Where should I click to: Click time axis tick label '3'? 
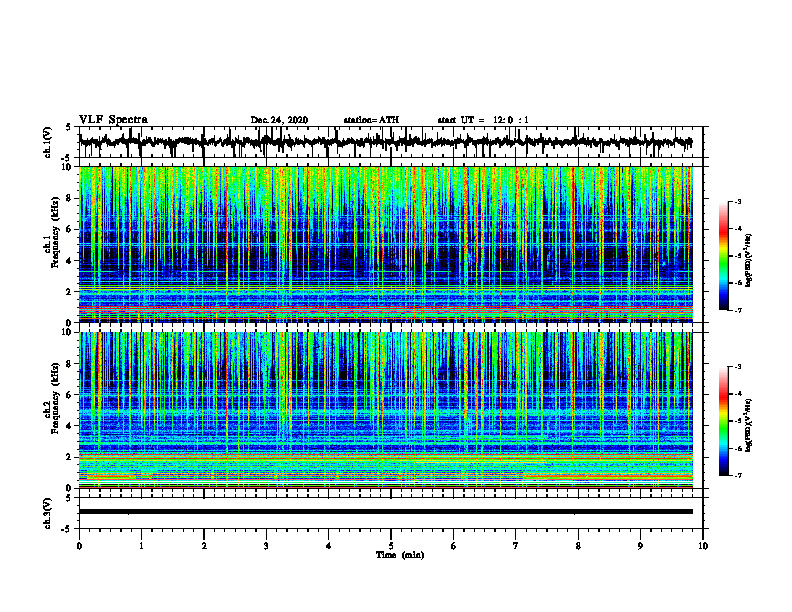[266, 546]
